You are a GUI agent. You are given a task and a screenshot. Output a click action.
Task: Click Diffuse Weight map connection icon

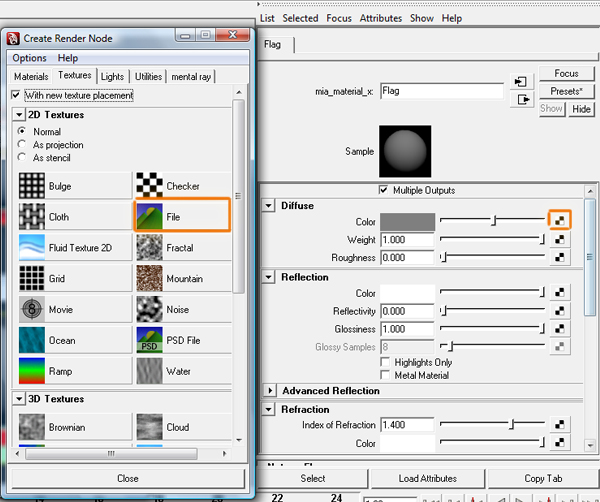pos(560,240)
